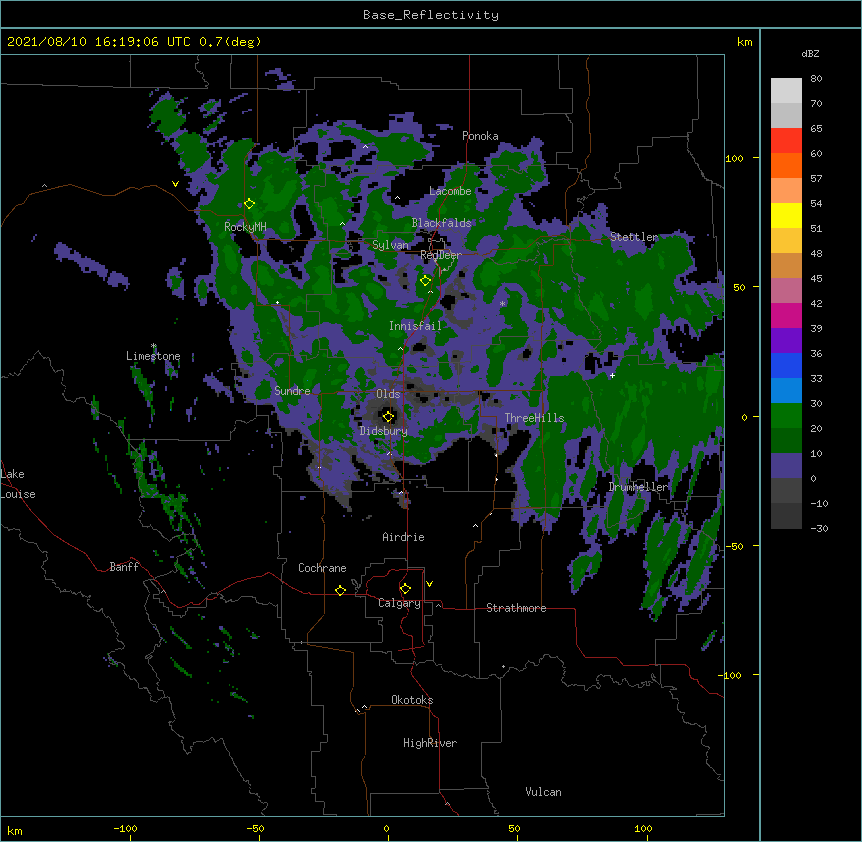Click the yellow diamond marker above the Calgary label
This screenshot has height=842, width=862.
[x=405, y=589]
